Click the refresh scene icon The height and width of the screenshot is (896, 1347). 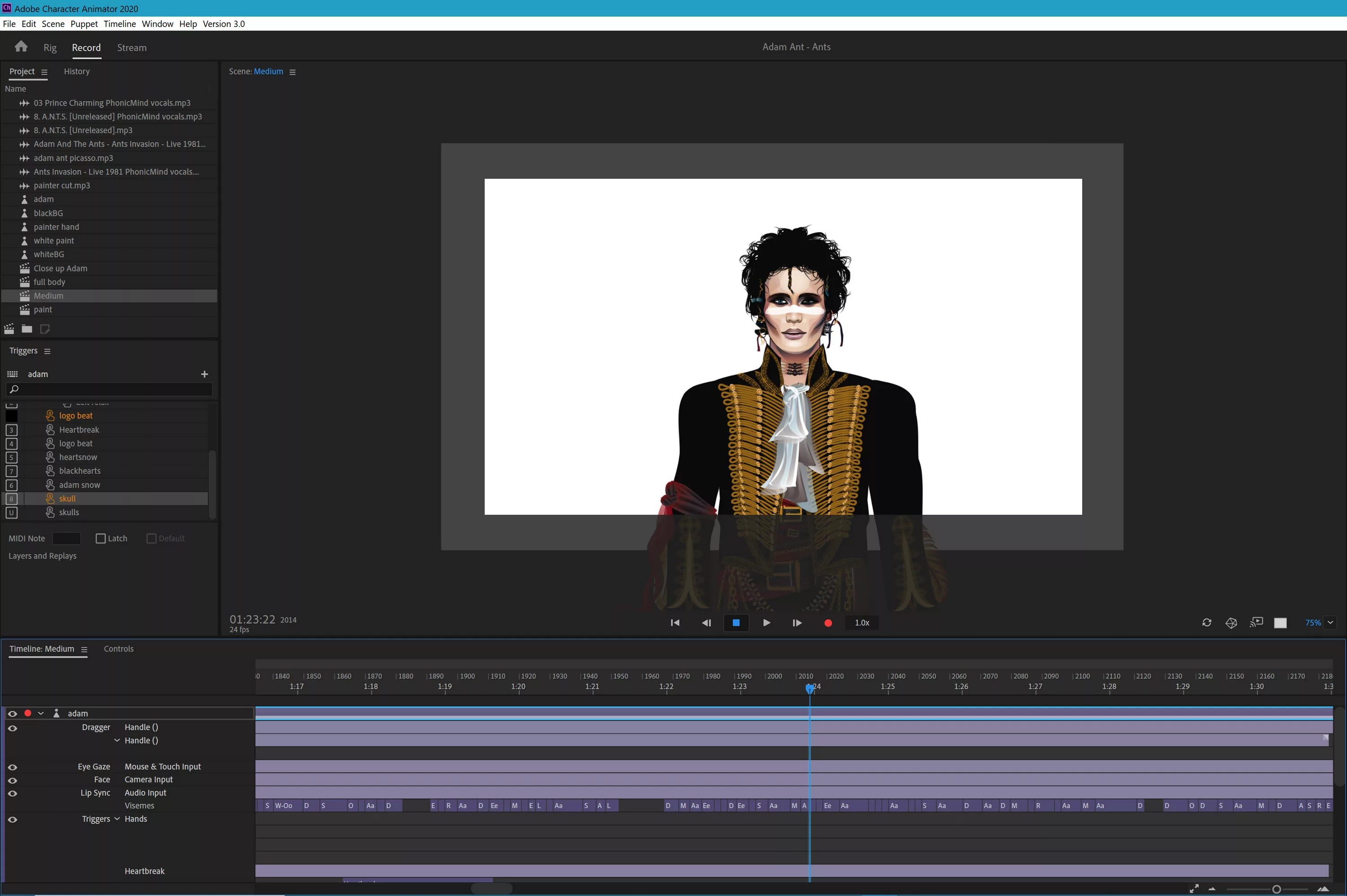pos(1206,623)
